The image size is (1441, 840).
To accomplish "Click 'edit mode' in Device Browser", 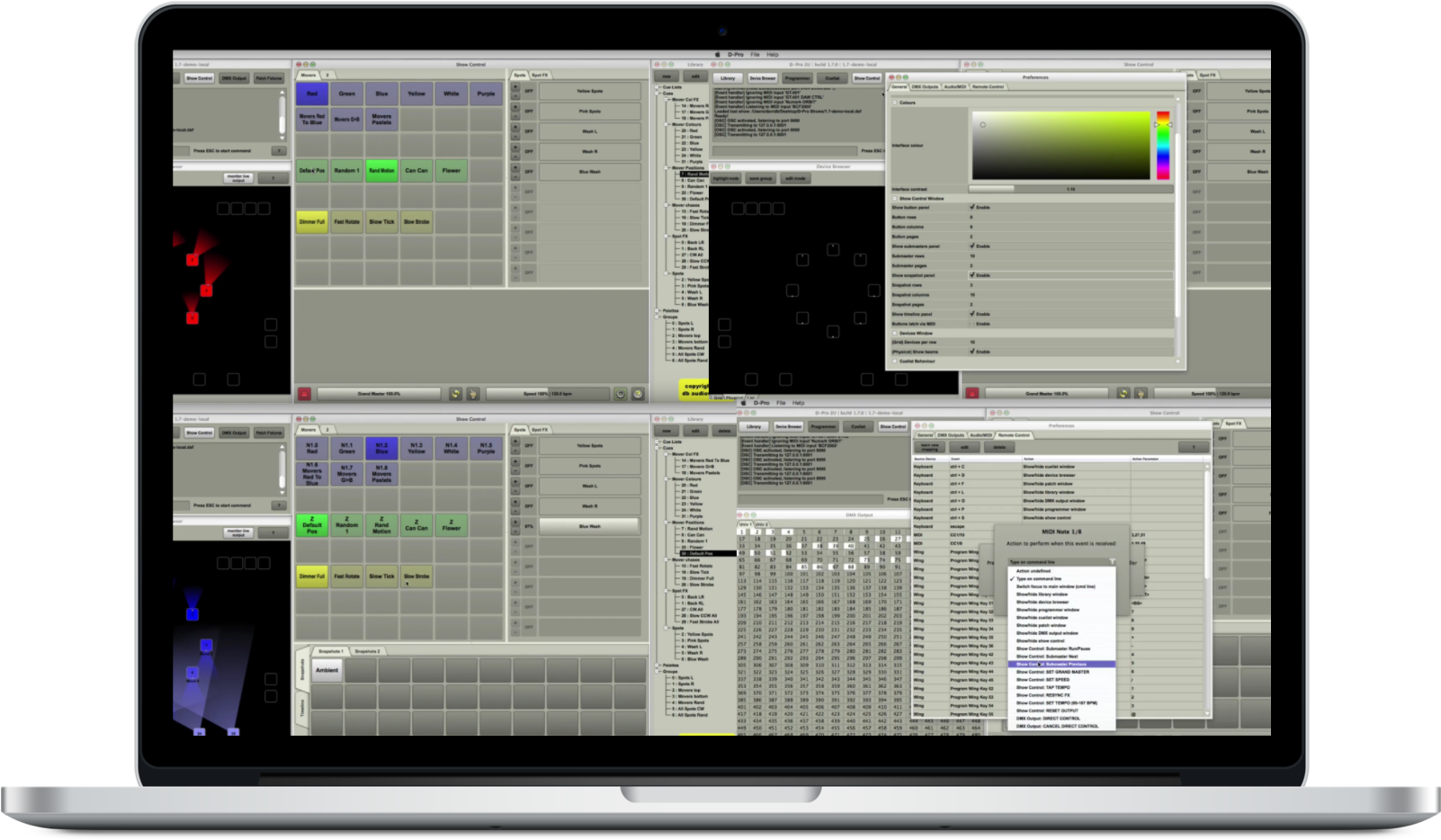I will [795, 179].
